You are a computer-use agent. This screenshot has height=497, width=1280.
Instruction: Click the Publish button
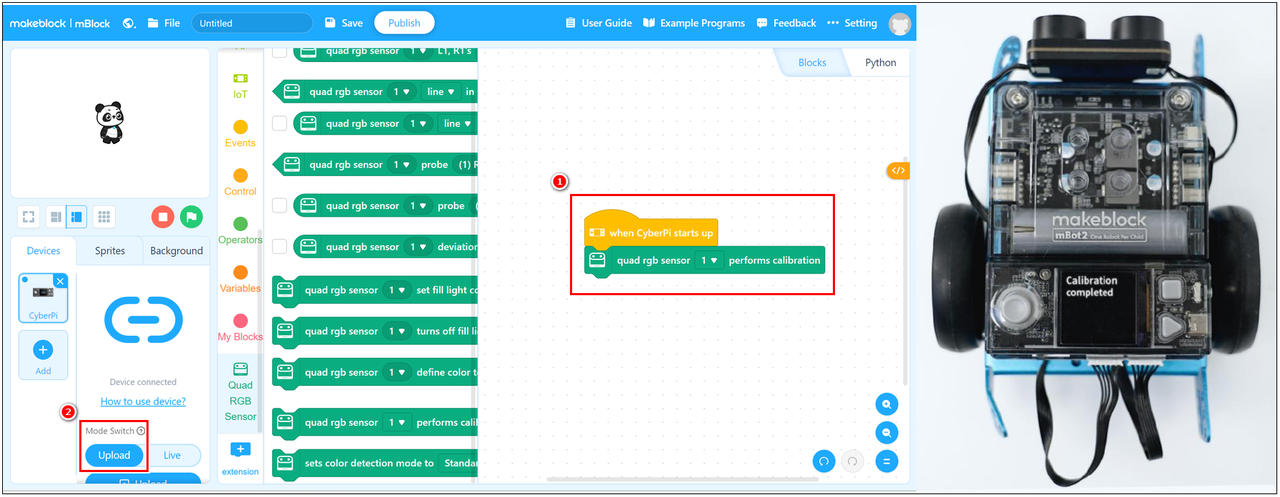(405, 23)
